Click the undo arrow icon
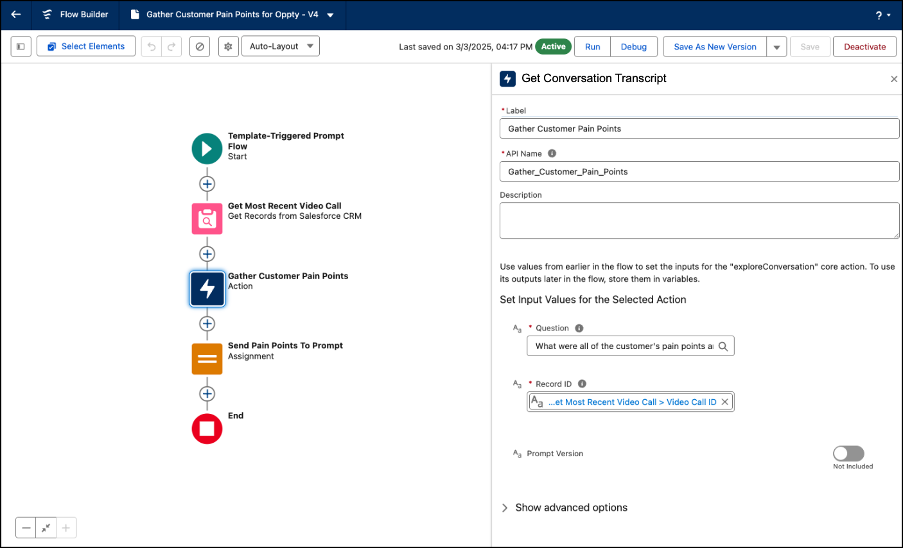Screen dimensions: 904x548 click(x=152, y=47)
